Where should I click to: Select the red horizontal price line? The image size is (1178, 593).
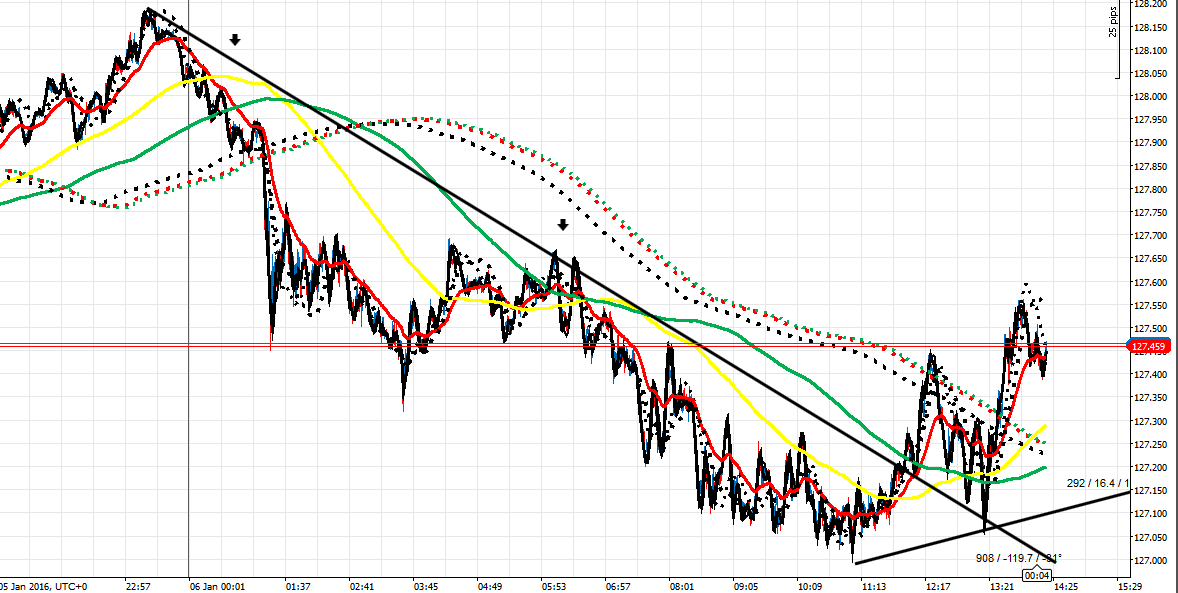coord(700,346)
